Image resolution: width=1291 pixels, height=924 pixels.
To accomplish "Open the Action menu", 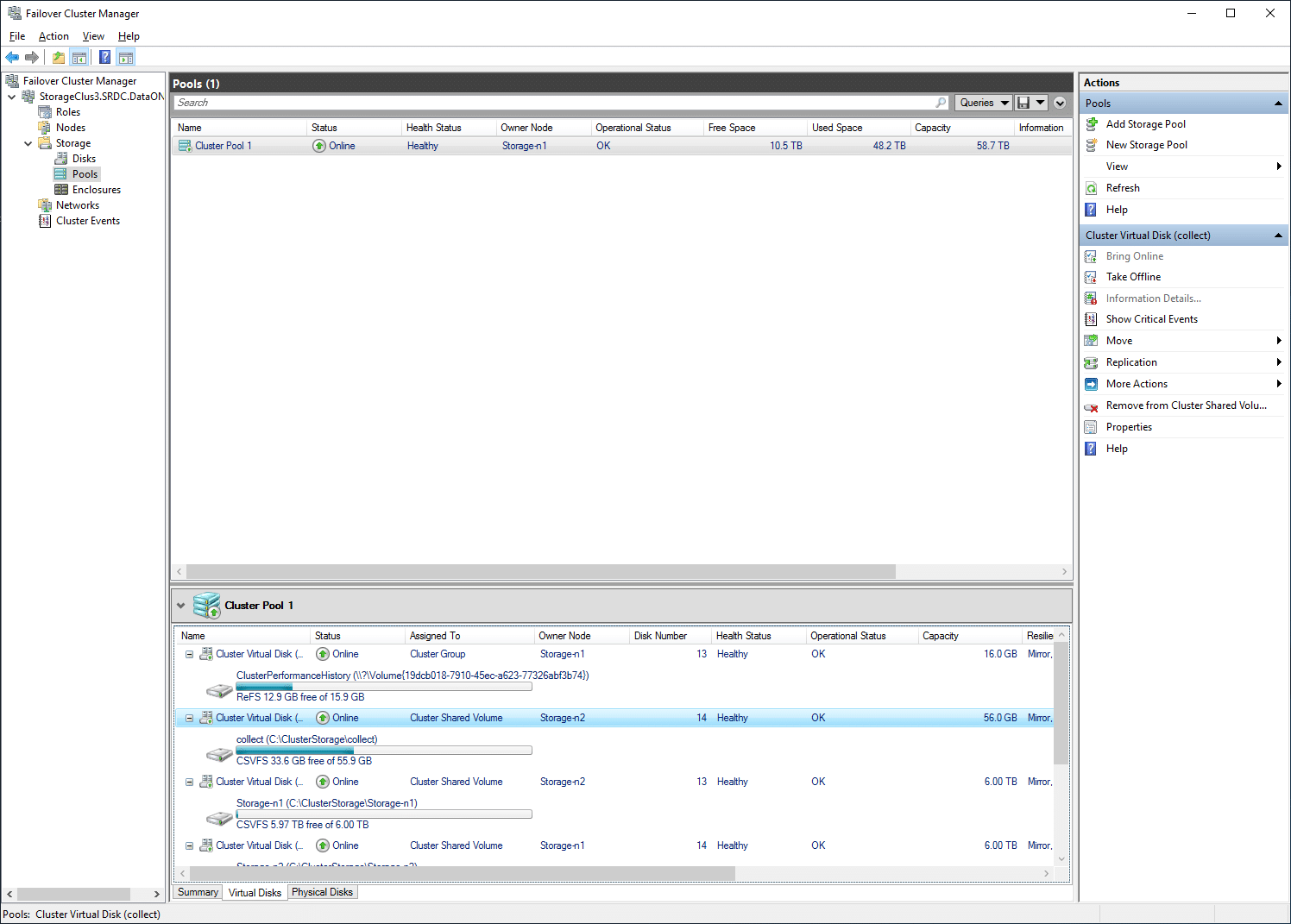I will pyautogui.click(x=54, y=36).
